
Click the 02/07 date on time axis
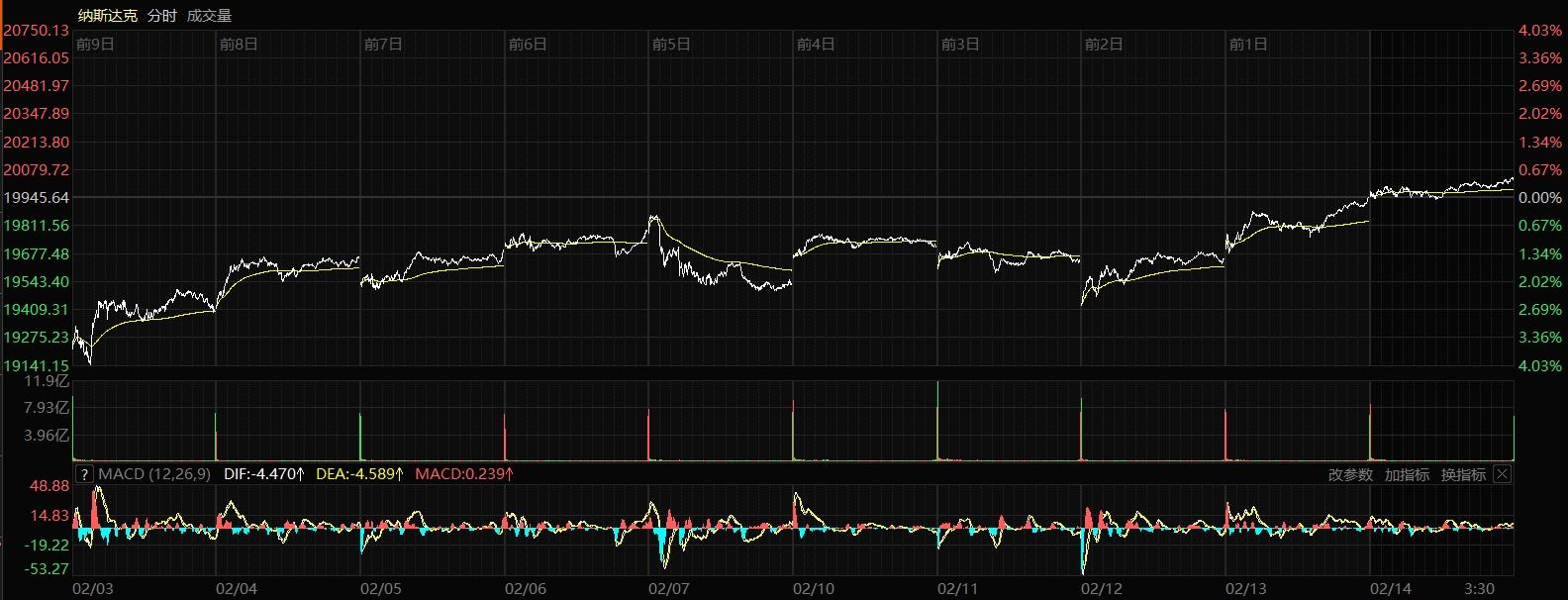[669, 589]
